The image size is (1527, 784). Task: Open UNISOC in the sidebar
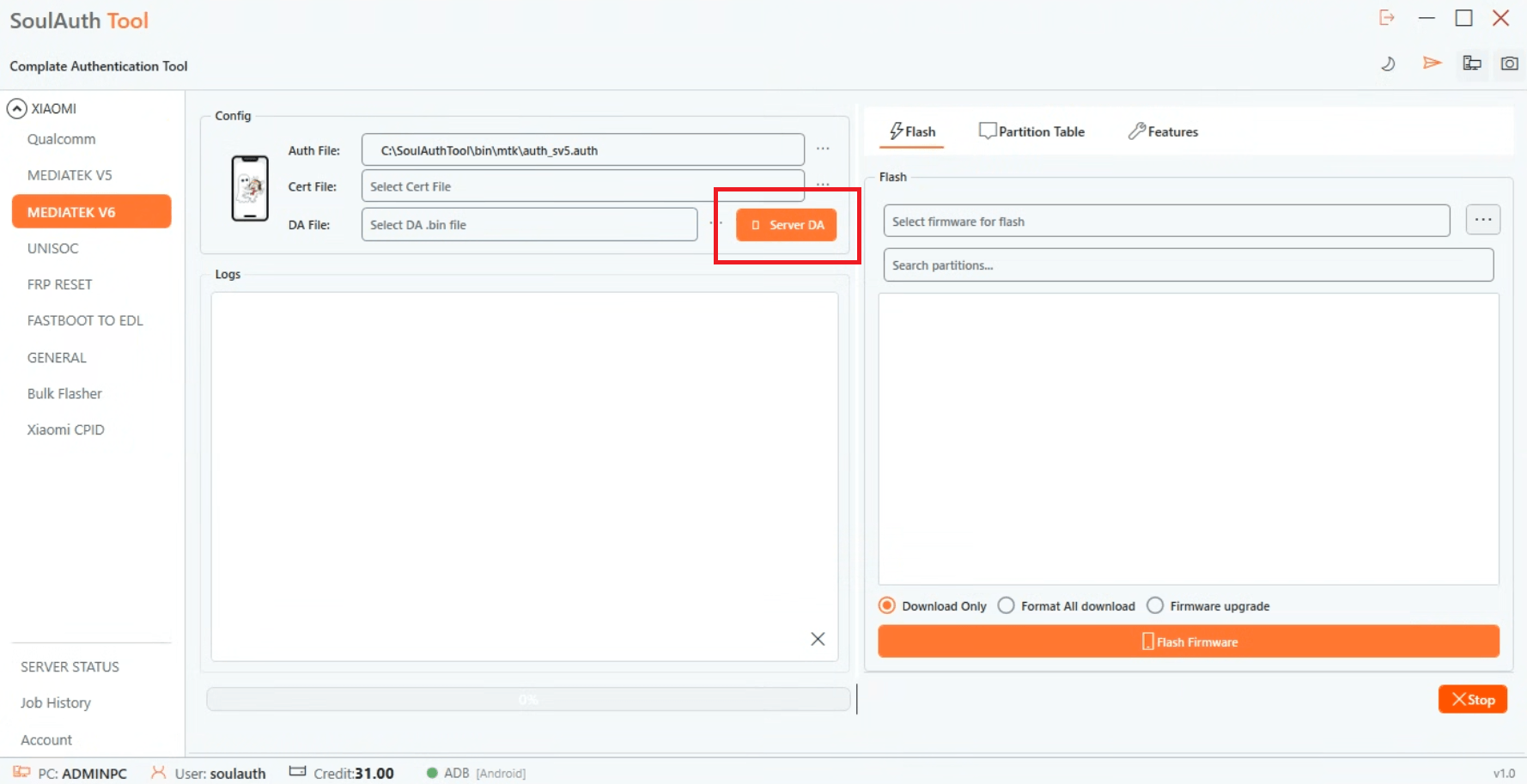53,248
